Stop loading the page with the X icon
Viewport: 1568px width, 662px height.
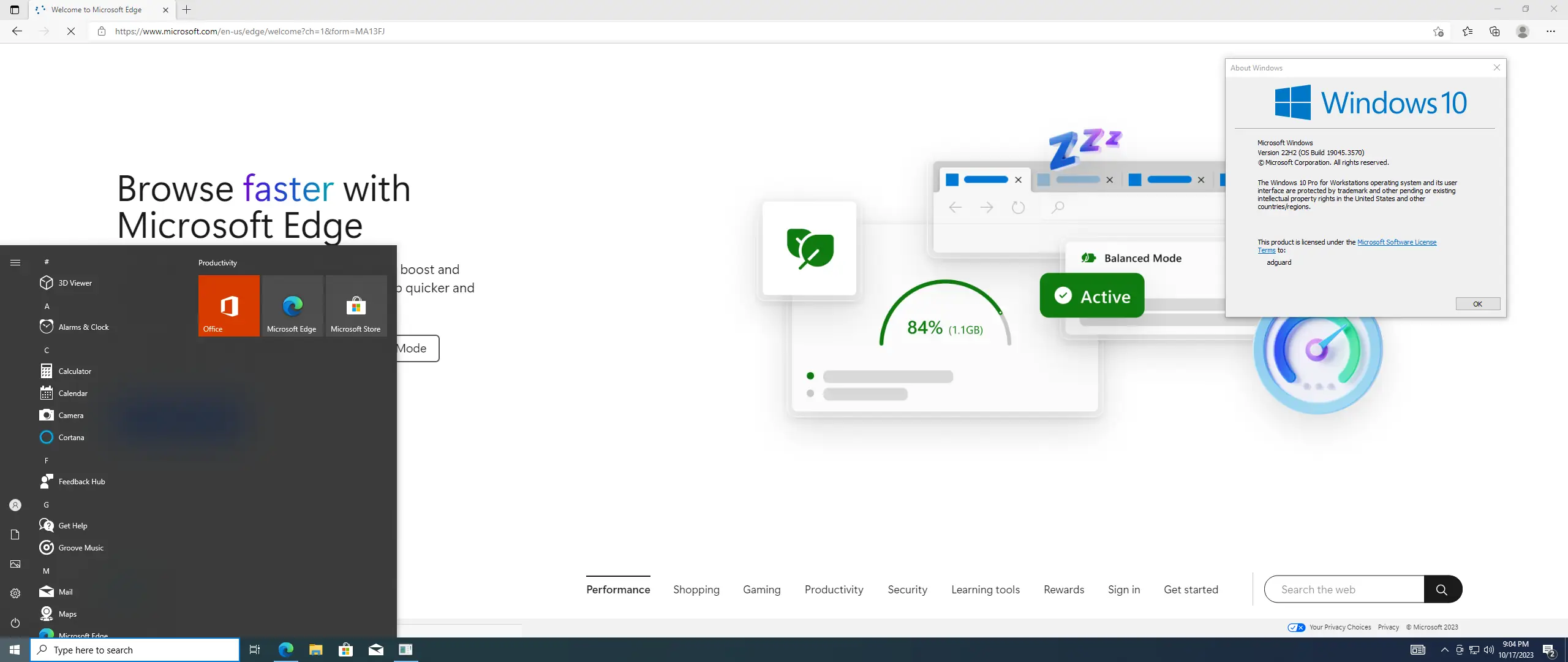[x=70, y=31]
